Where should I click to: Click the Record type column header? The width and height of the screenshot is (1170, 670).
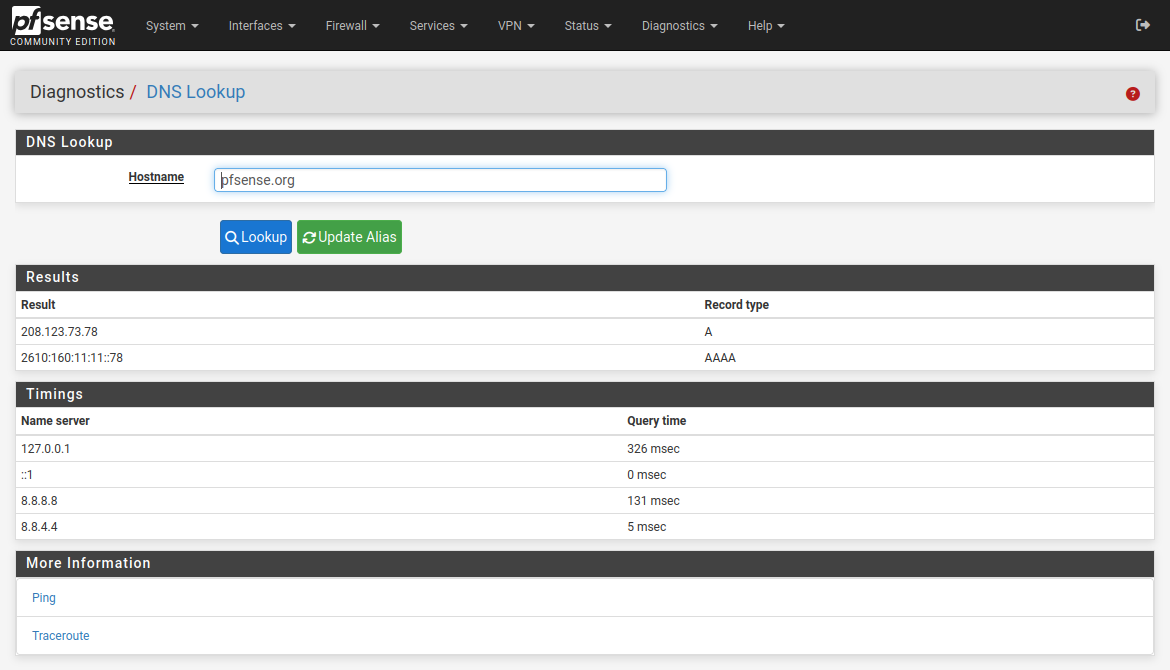coord(736,304)
